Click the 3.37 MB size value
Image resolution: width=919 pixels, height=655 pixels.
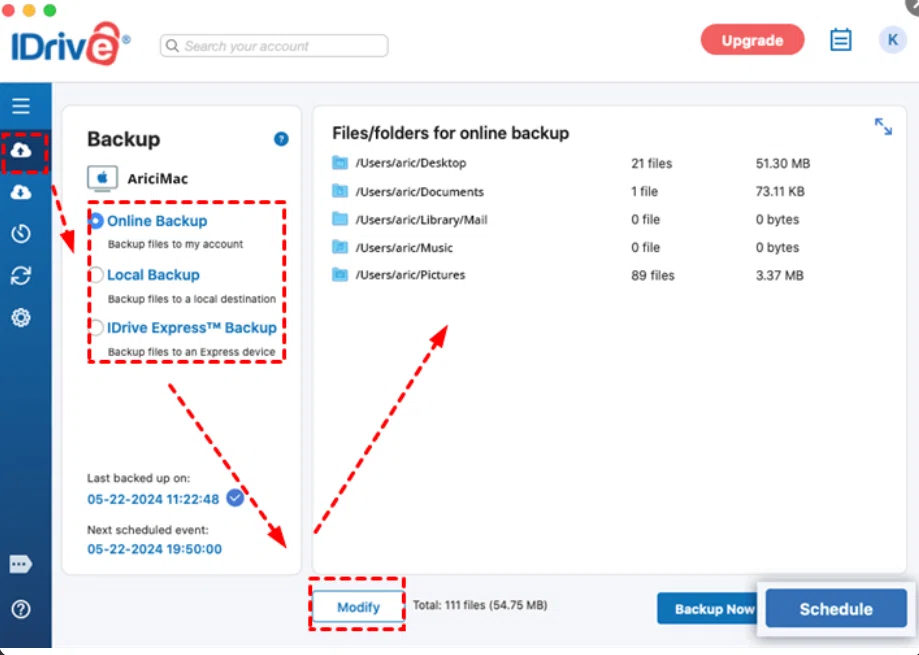(779, 275)
